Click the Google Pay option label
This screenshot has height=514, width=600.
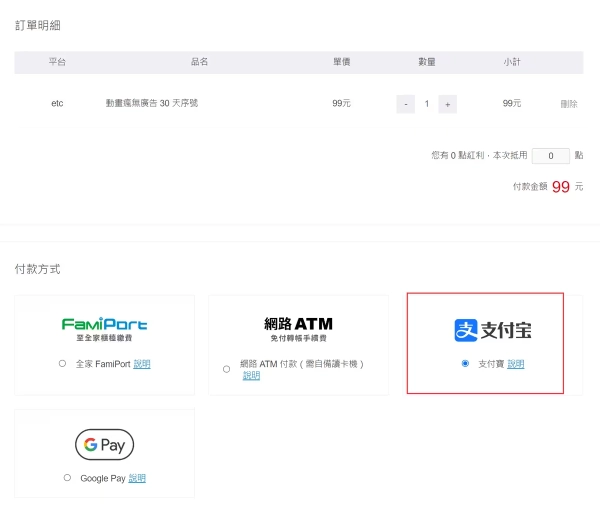[102, 478]
